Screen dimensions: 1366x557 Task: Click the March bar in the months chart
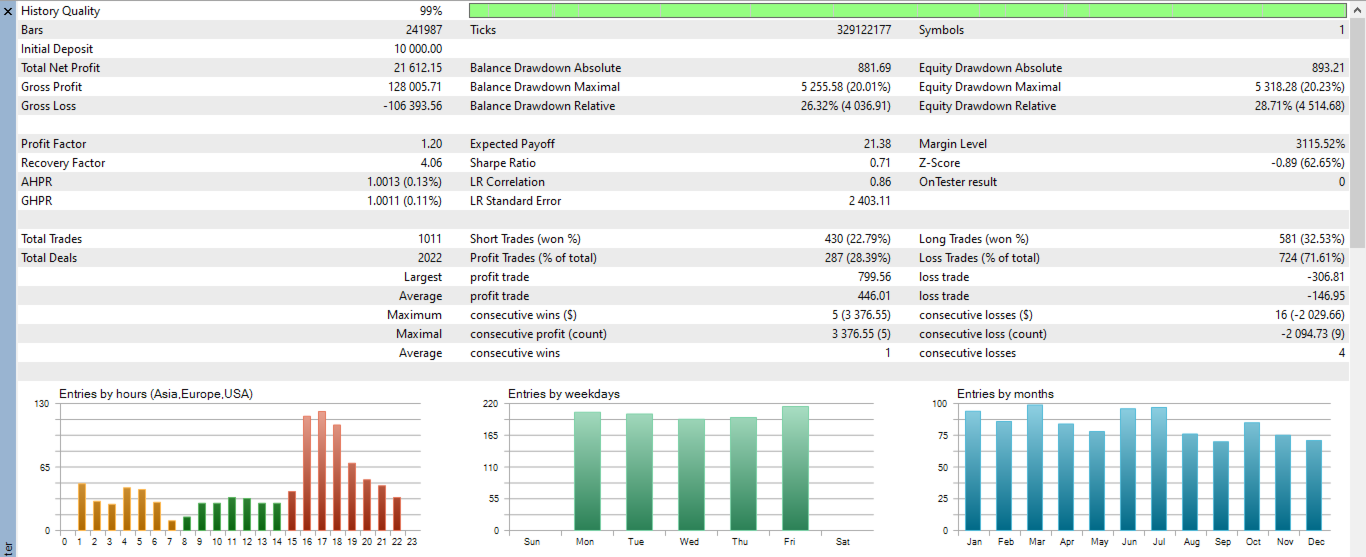click(1035, 467)
